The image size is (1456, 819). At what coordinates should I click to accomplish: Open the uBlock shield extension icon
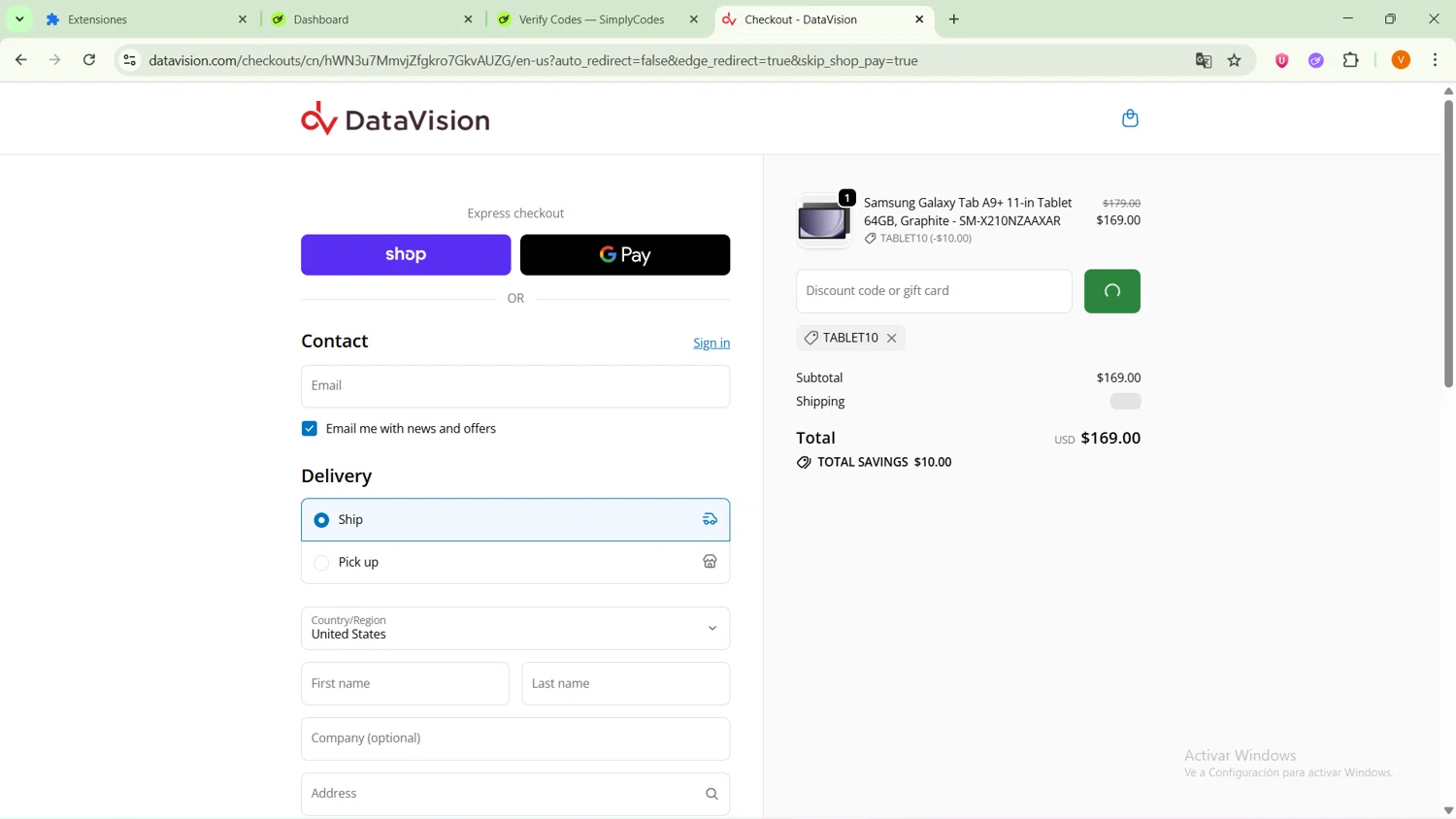(x=1281, y=60)
